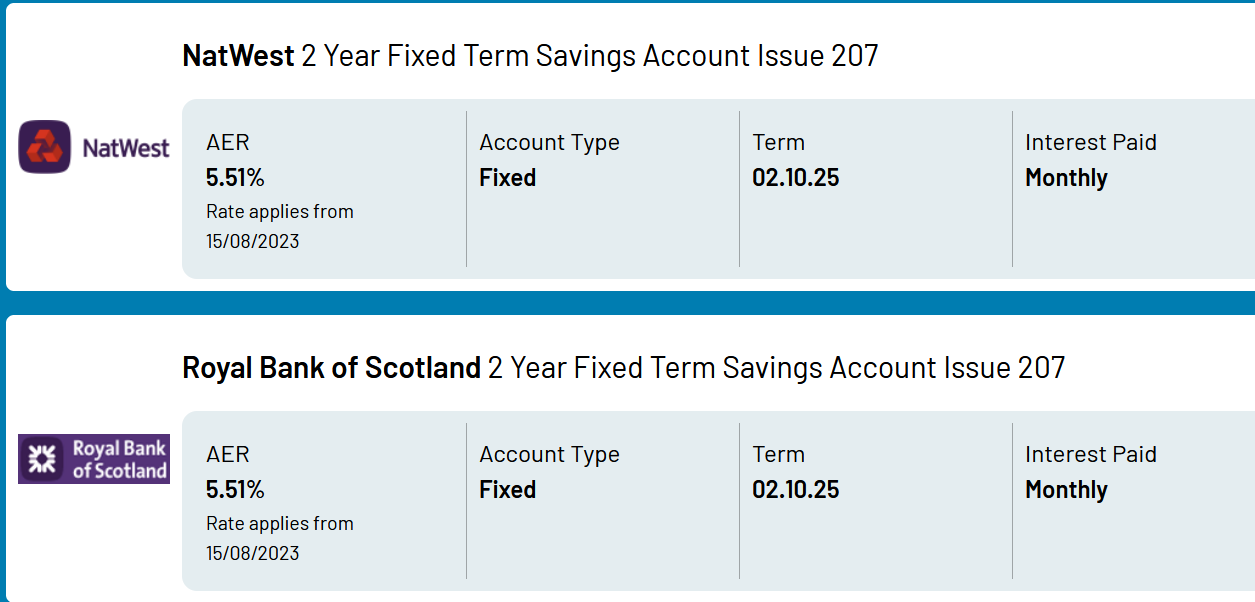Click NatWest Term 02.10.25 value
The image size is (1255, 602).
point(796,178)
